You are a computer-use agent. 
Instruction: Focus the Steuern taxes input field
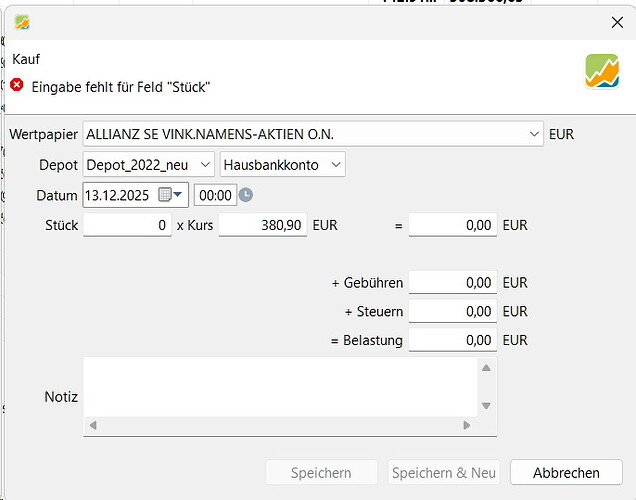pos(452,312)
